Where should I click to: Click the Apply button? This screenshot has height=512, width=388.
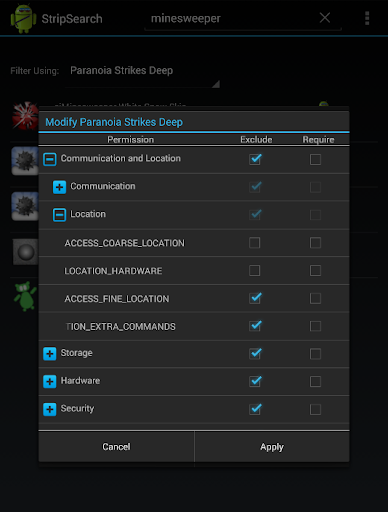point(272,447)
